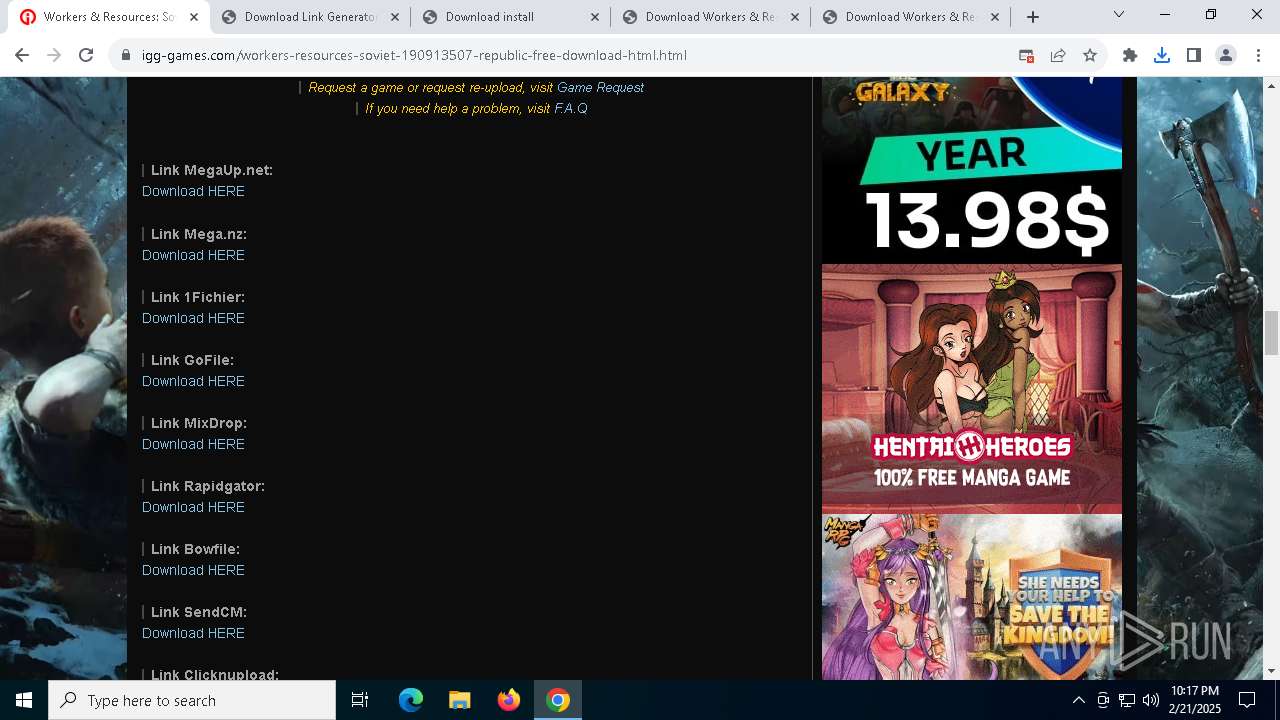Share this page via share icon

1058,55
